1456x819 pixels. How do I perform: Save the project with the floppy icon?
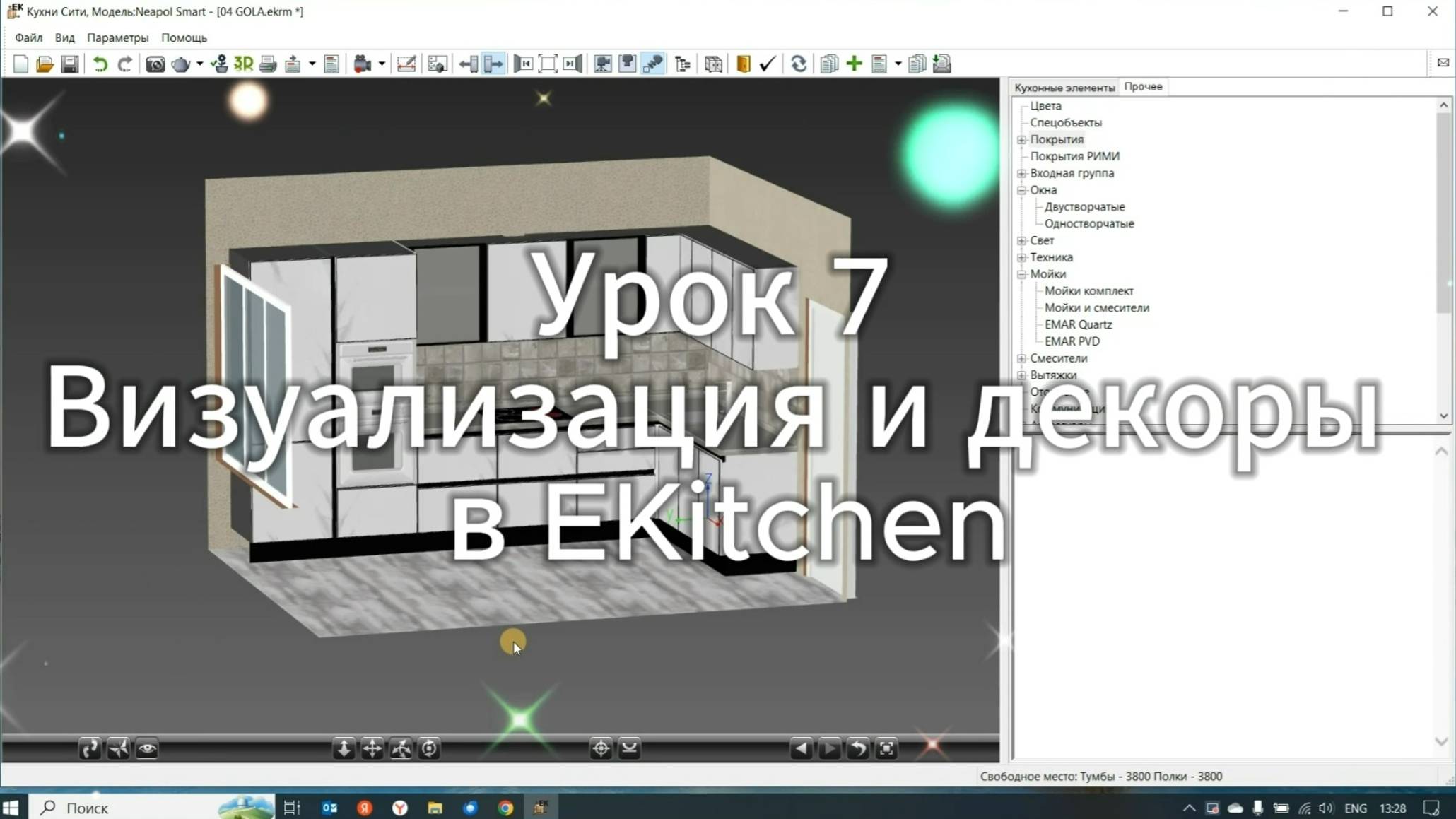69,64
